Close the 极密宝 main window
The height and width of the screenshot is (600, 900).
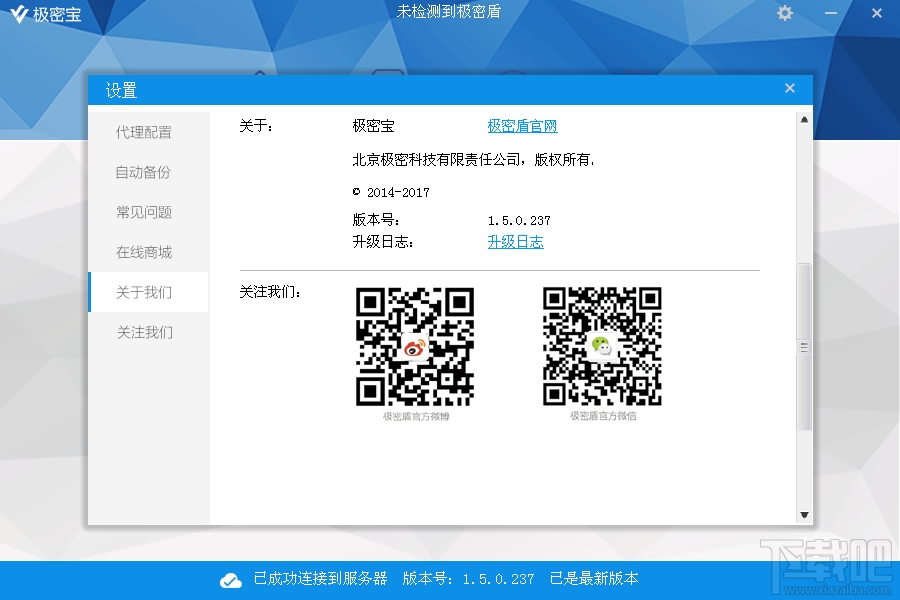[x=876, y=13]
